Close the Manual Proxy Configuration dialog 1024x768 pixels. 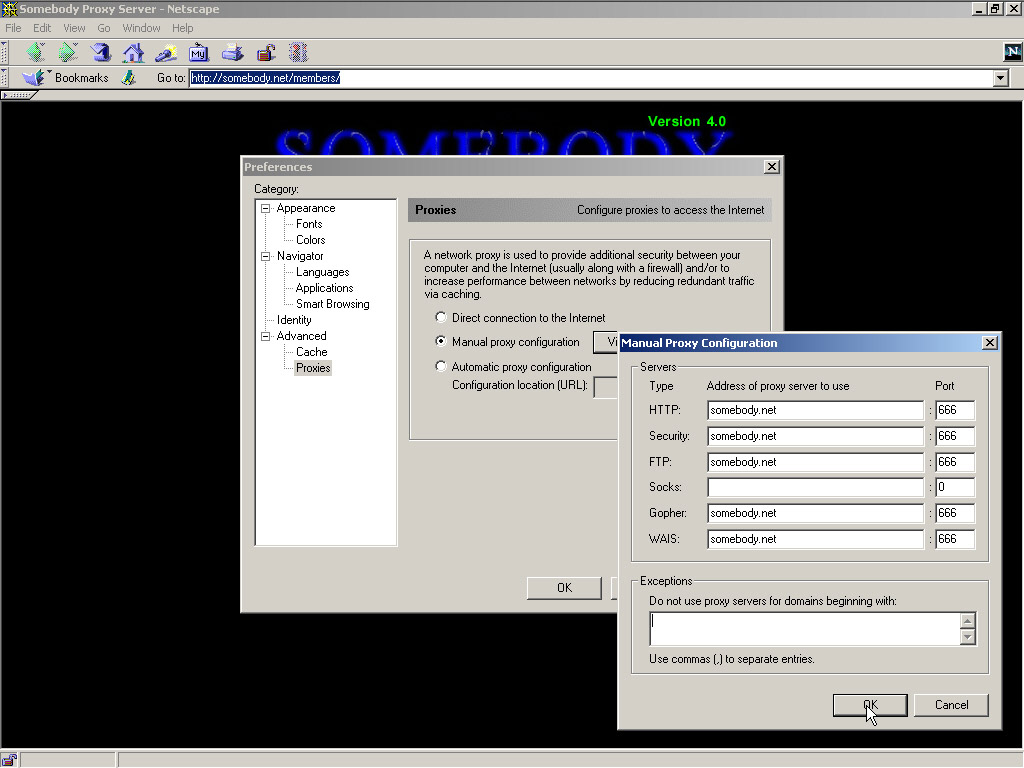pos(989,343)
